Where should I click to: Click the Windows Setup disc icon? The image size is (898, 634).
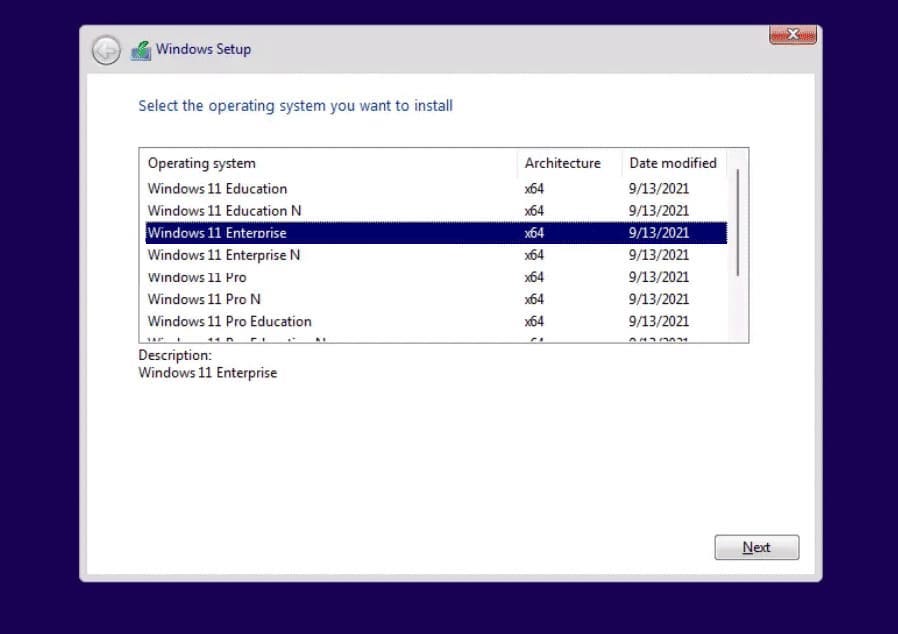(x=141, y=50)
